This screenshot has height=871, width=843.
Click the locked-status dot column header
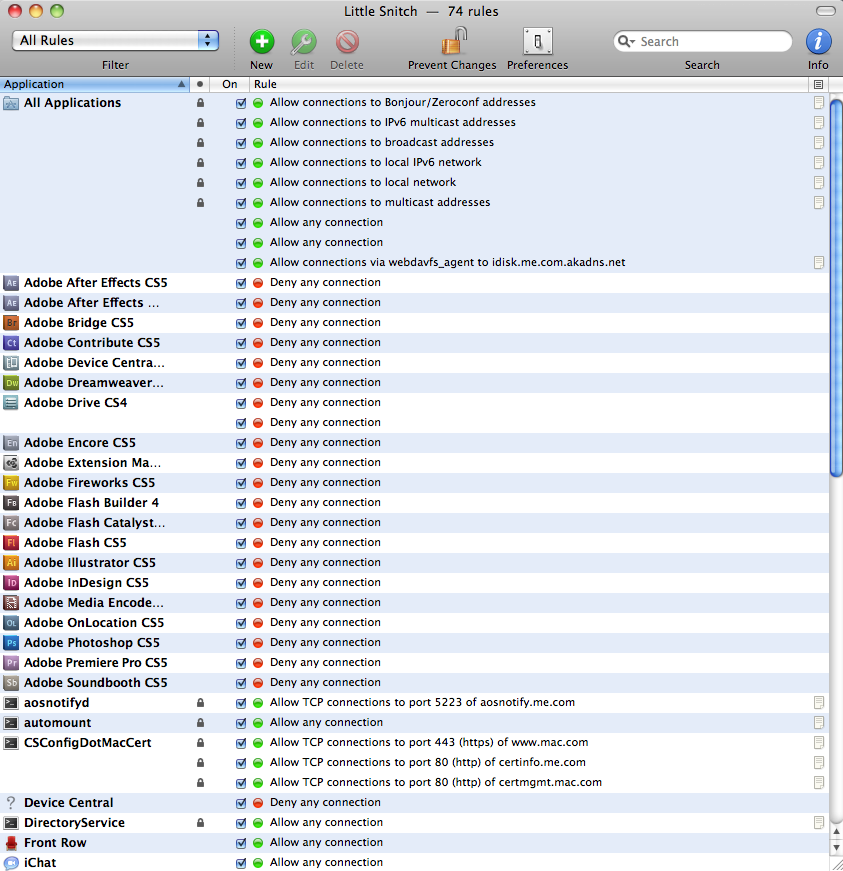200,84
